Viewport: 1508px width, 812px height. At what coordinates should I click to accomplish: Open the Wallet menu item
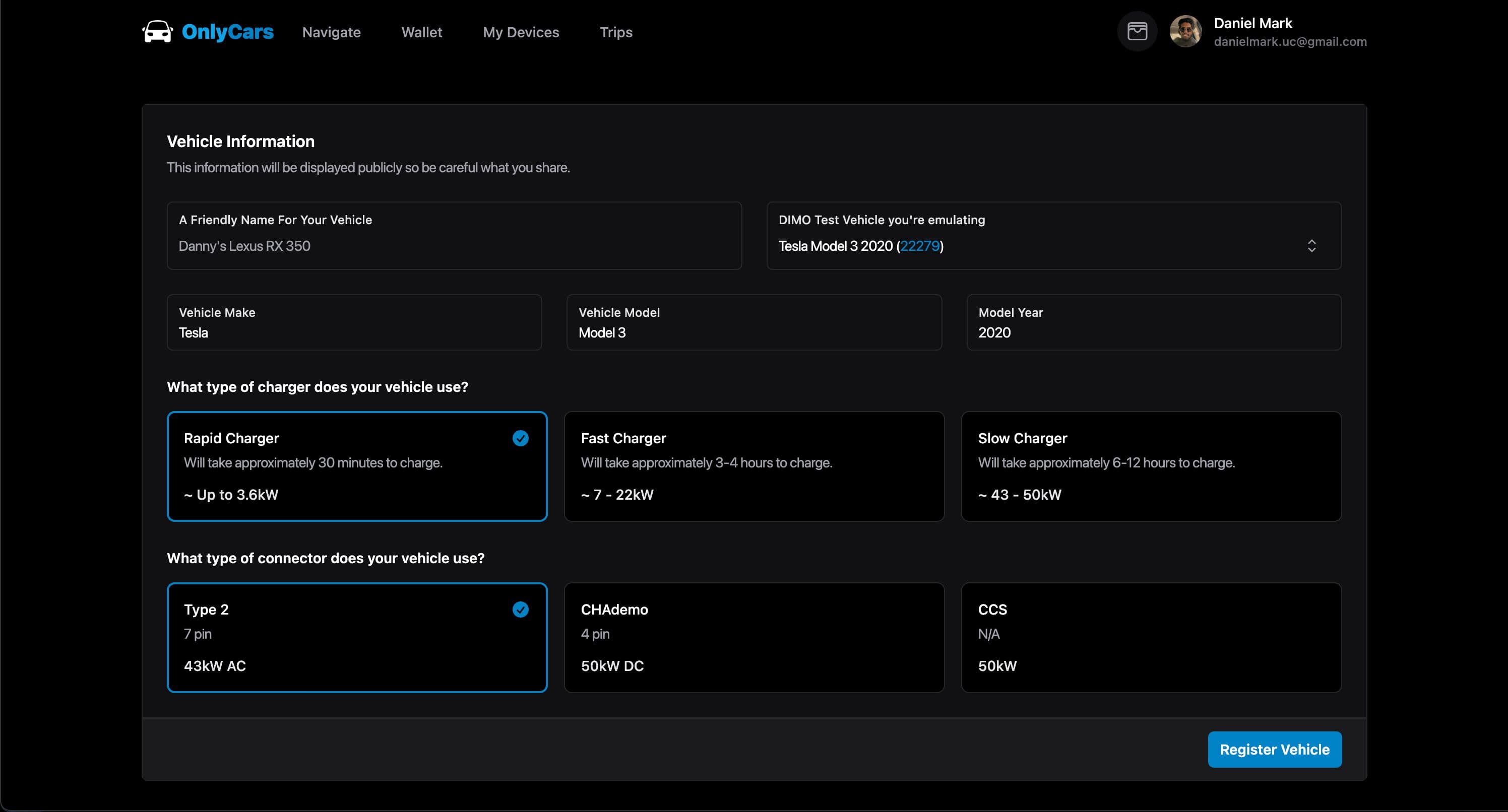421,32
